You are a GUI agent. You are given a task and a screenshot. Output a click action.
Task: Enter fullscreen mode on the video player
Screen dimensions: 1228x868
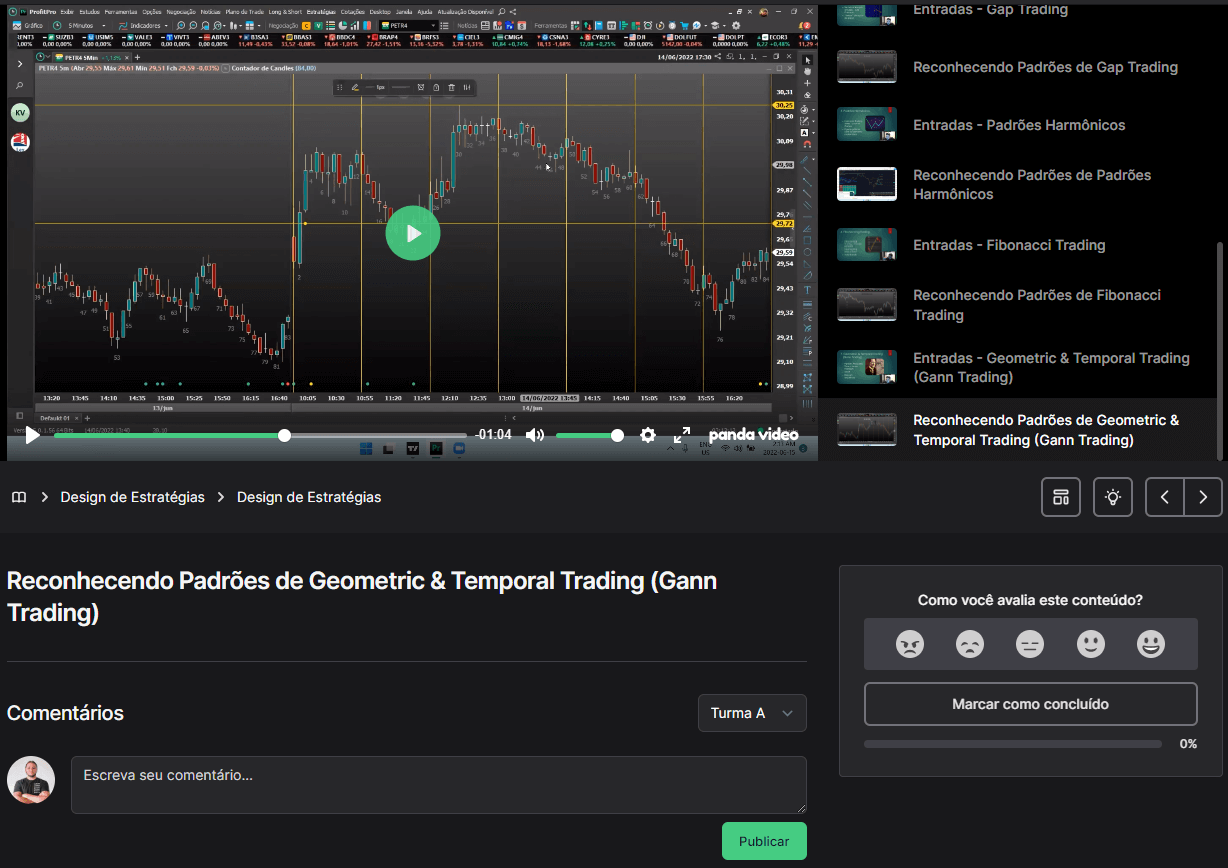(x=682, y=435)
